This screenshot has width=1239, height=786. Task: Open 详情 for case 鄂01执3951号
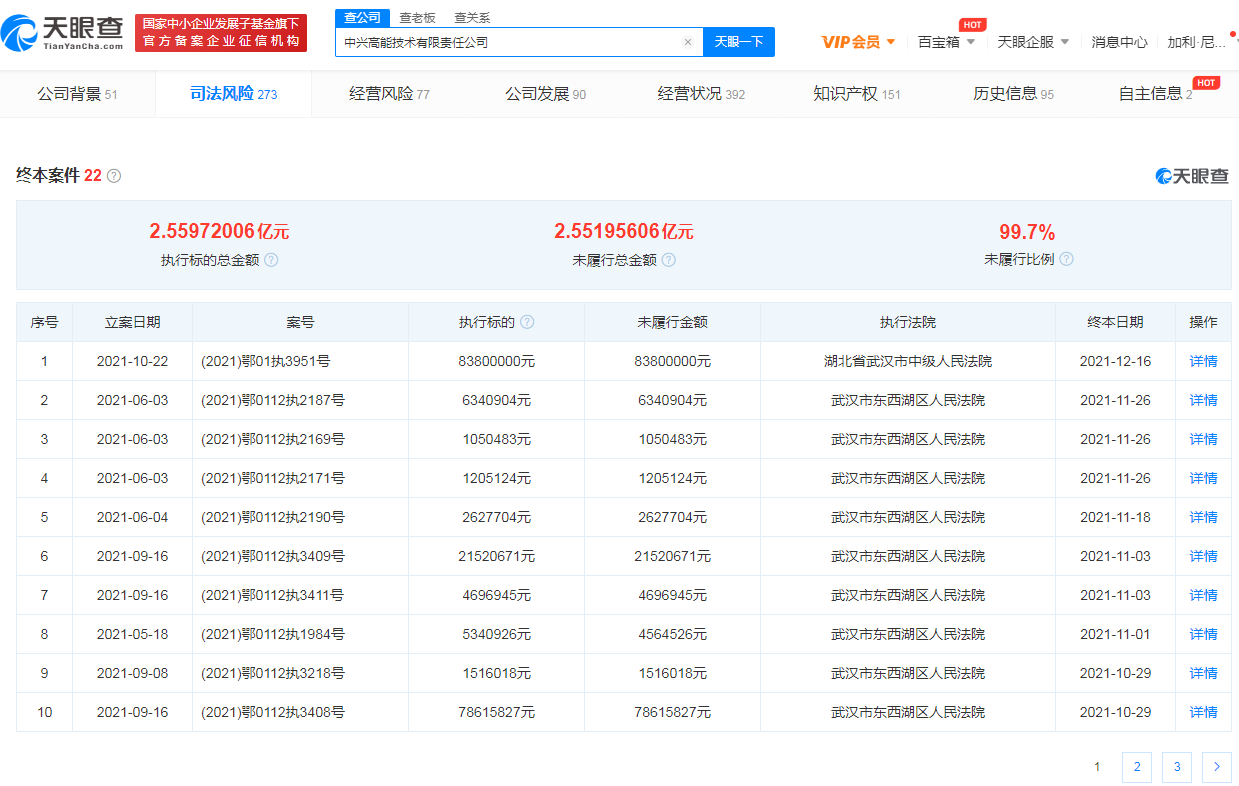coord(1203,361)
